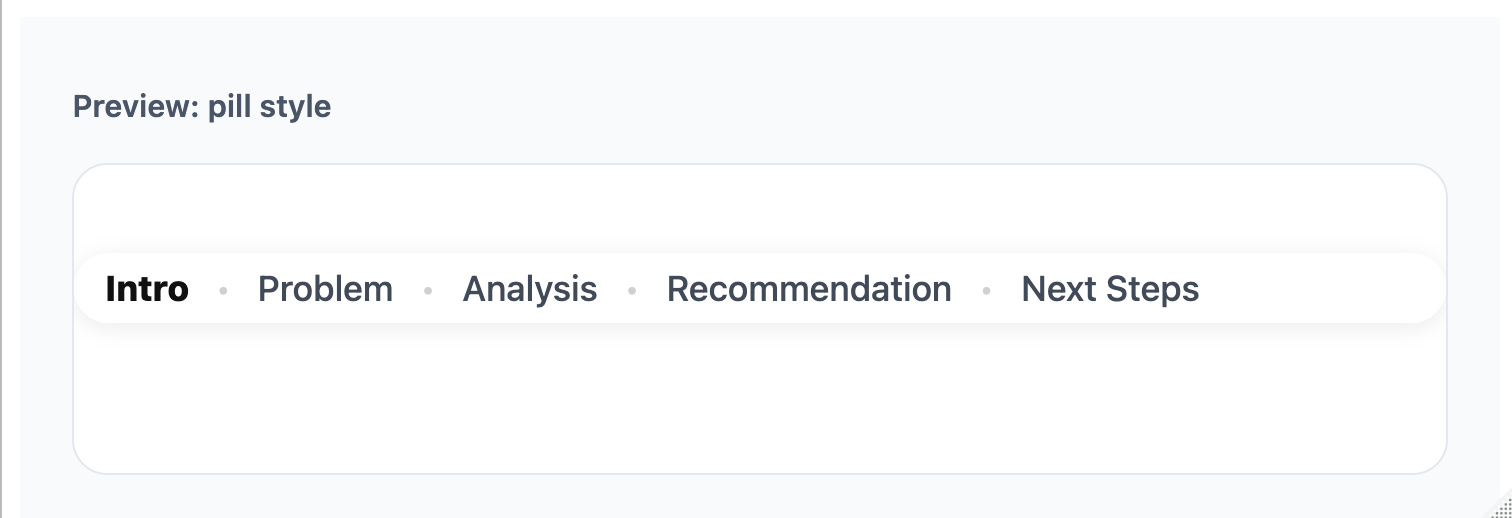1512x518 pixels.
Task: Click the vertical border line at window's left edge
Action: [x=2, y=260]
